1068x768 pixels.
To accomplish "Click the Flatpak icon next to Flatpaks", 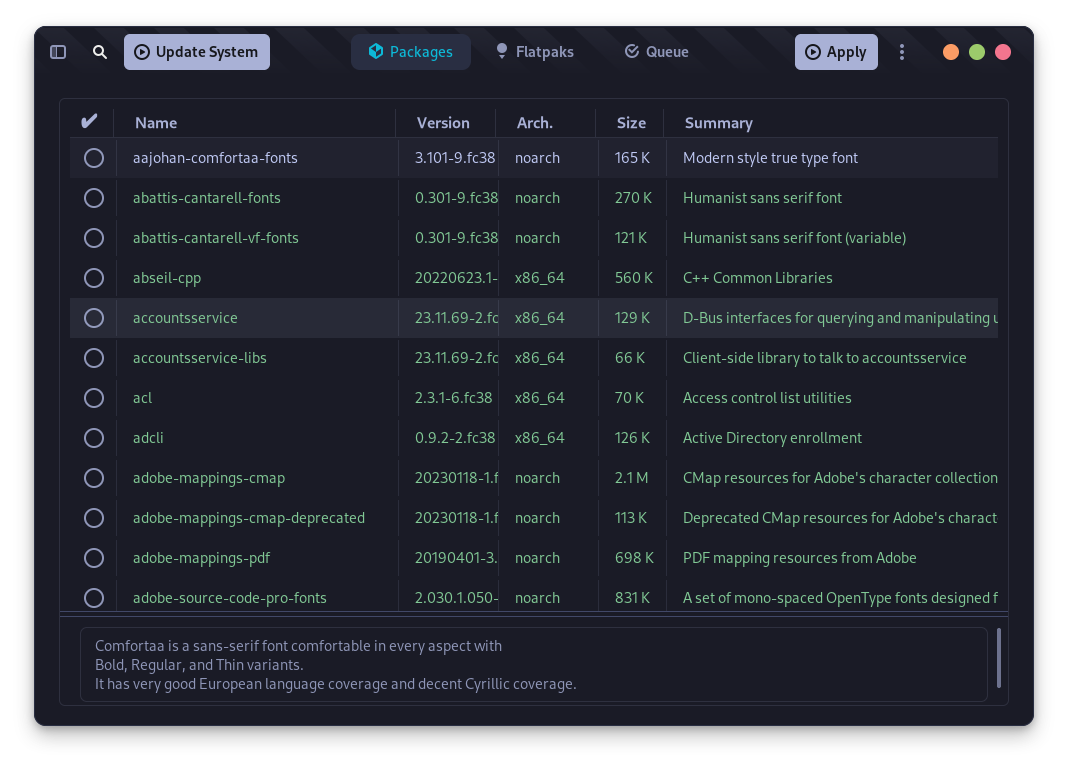I will 501,51.
